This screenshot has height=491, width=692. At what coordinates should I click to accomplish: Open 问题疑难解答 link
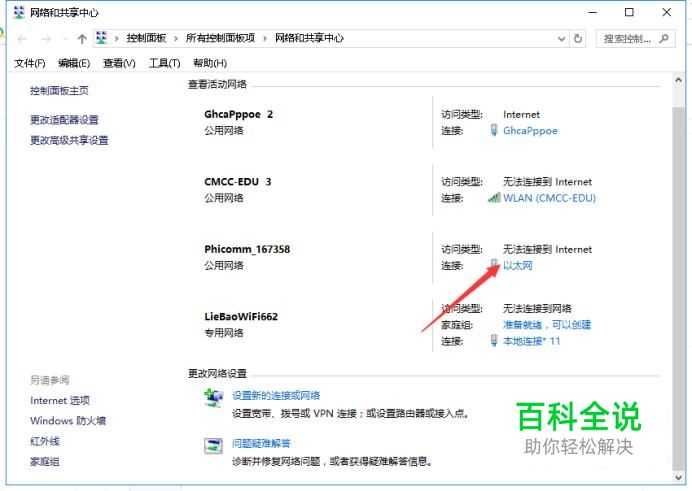[x=262, y=443]
